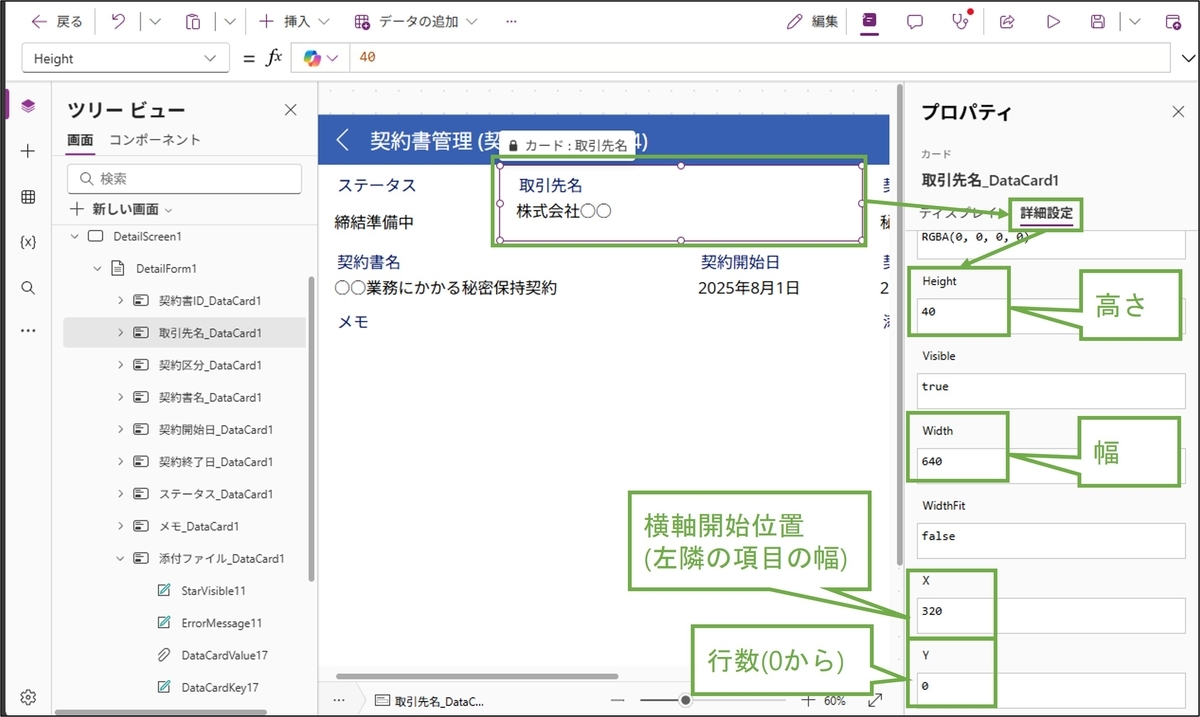Click the zoom slider handle
Image resolution: width=1200 pixels, height=717 pixels.
click(685, 700)
